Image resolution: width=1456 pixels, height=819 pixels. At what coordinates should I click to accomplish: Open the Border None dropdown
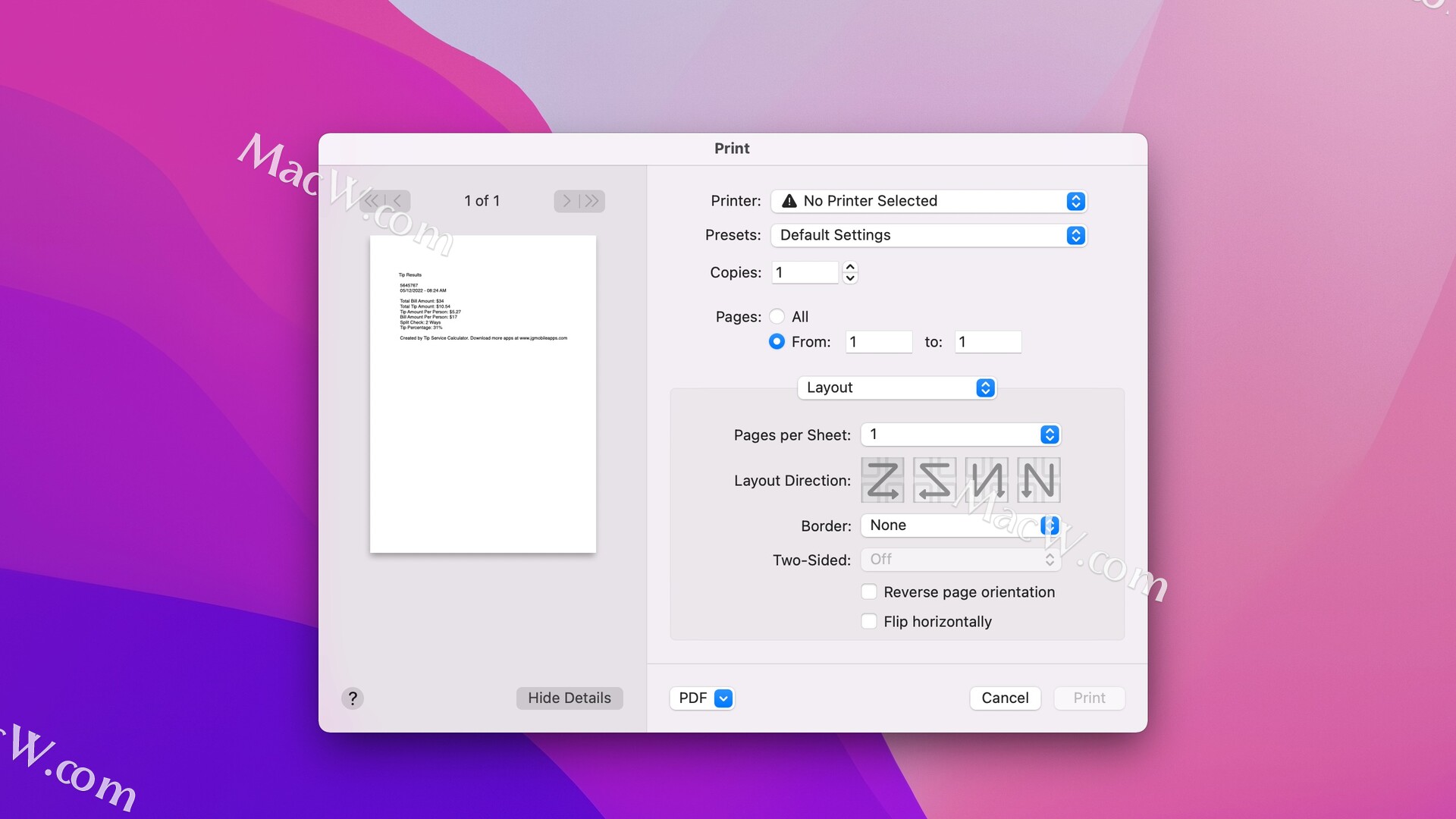point(960,526)
